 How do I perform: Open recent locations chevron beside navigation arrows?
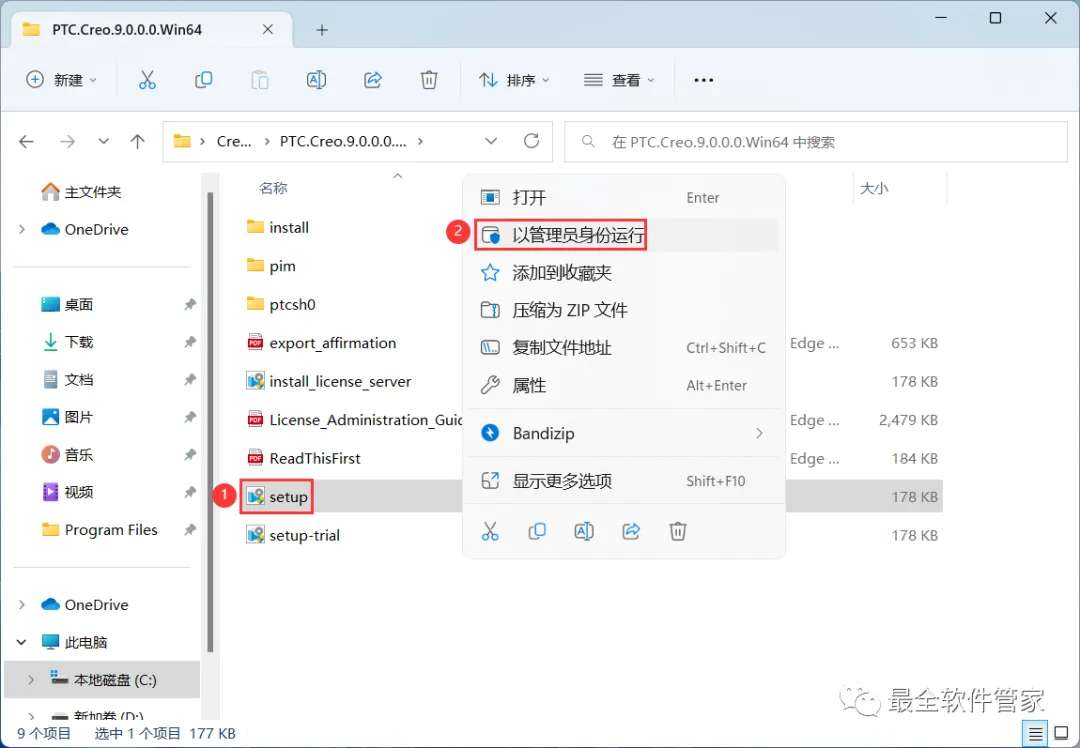point(103,142)
